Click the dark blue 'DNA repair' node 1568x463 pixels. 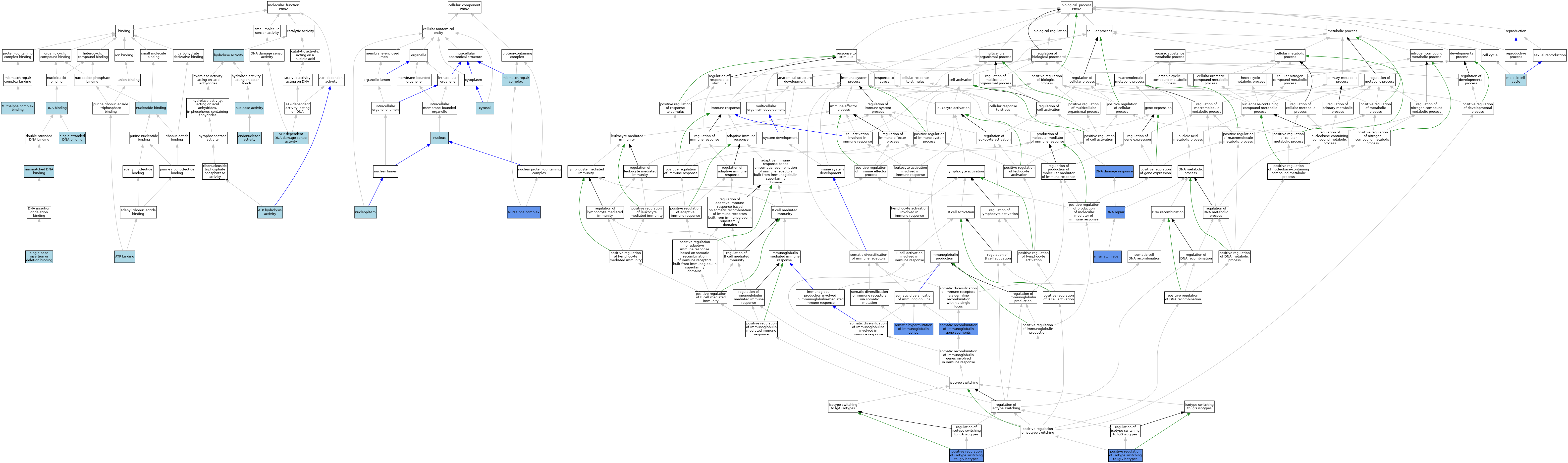click(x=1115, y=212)
